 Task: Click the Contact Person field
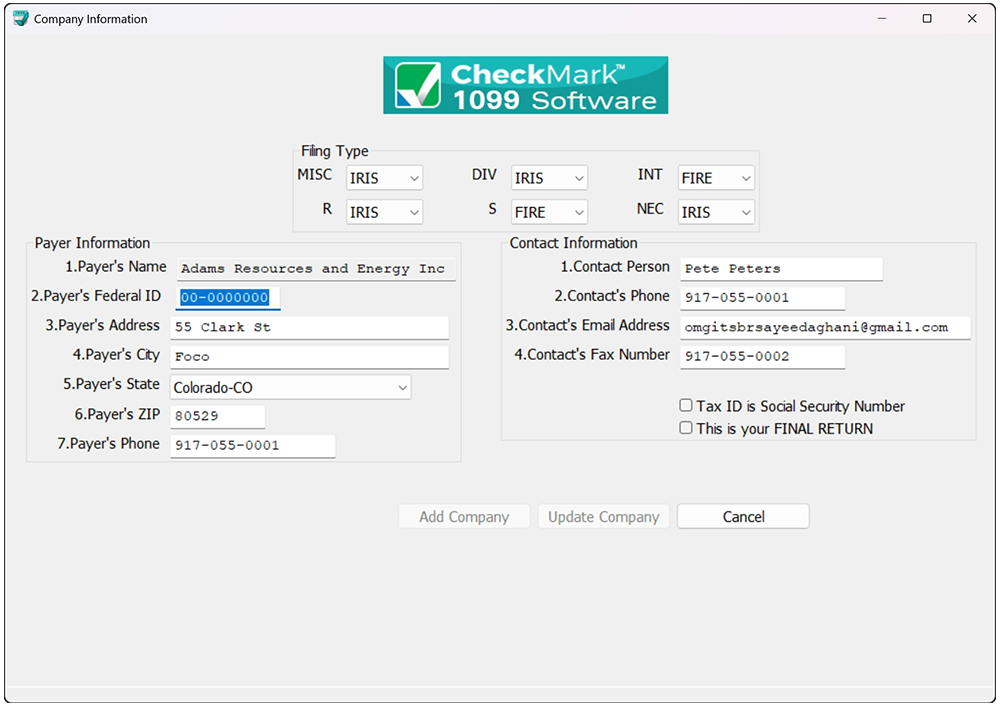pos(781,268)
